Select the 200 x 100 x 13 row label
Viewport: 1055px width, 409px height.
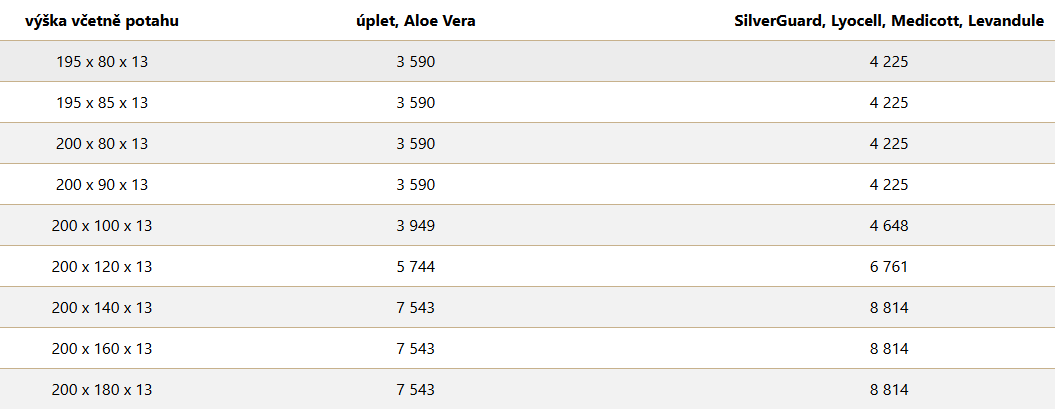click(102, 226)
